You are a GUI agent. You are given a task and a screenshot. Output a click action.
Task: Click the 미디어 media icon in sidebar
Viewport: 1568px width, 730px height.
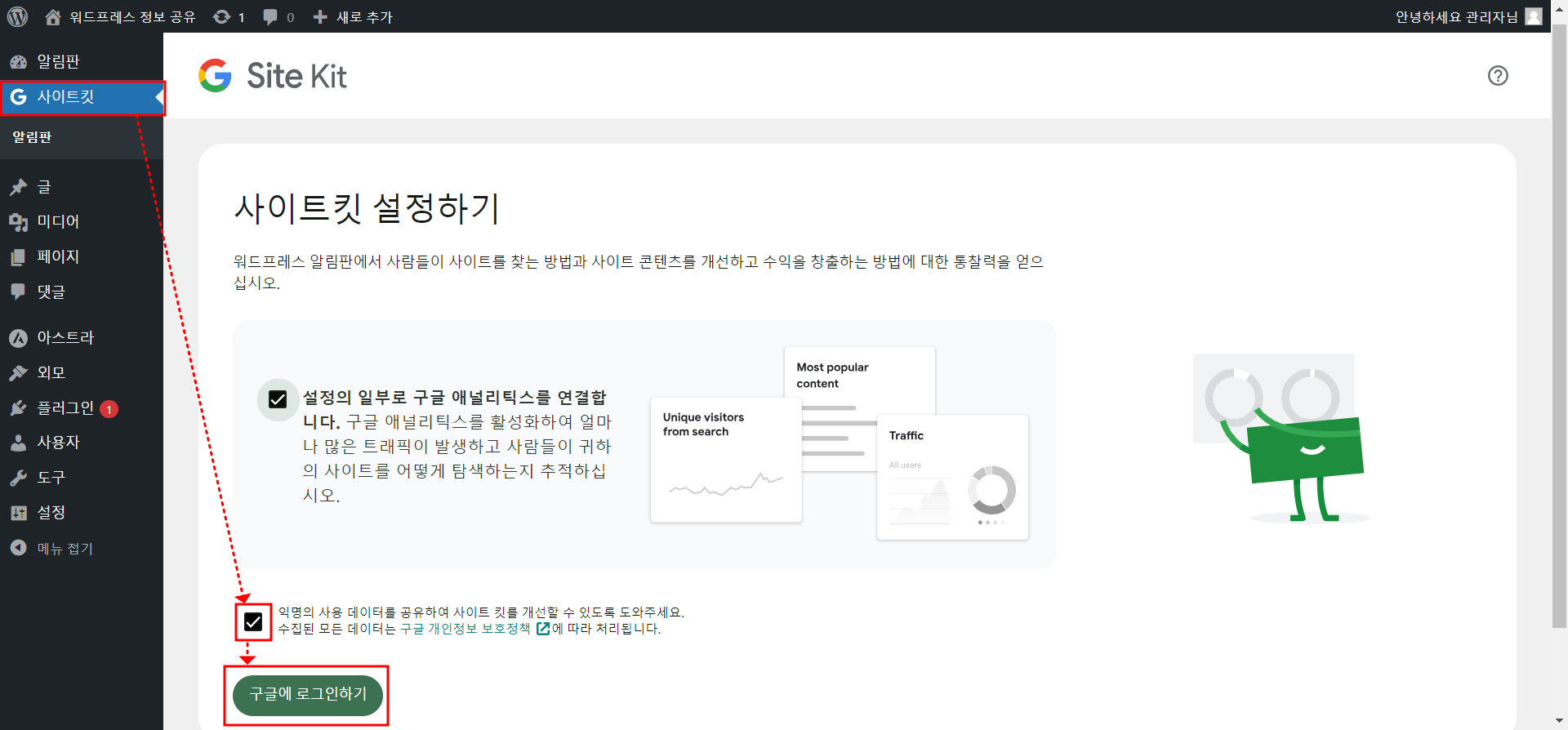coord(18,222)
